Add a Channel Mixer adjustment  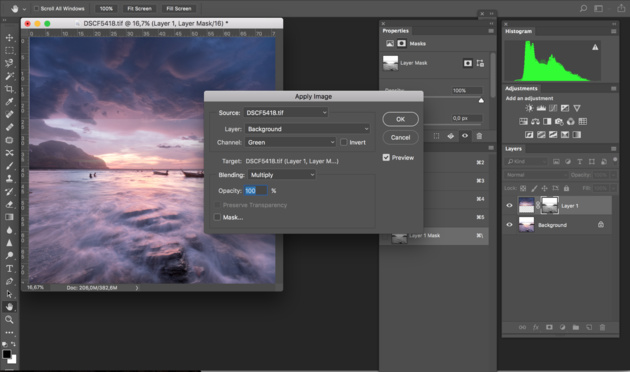[571, 121]
